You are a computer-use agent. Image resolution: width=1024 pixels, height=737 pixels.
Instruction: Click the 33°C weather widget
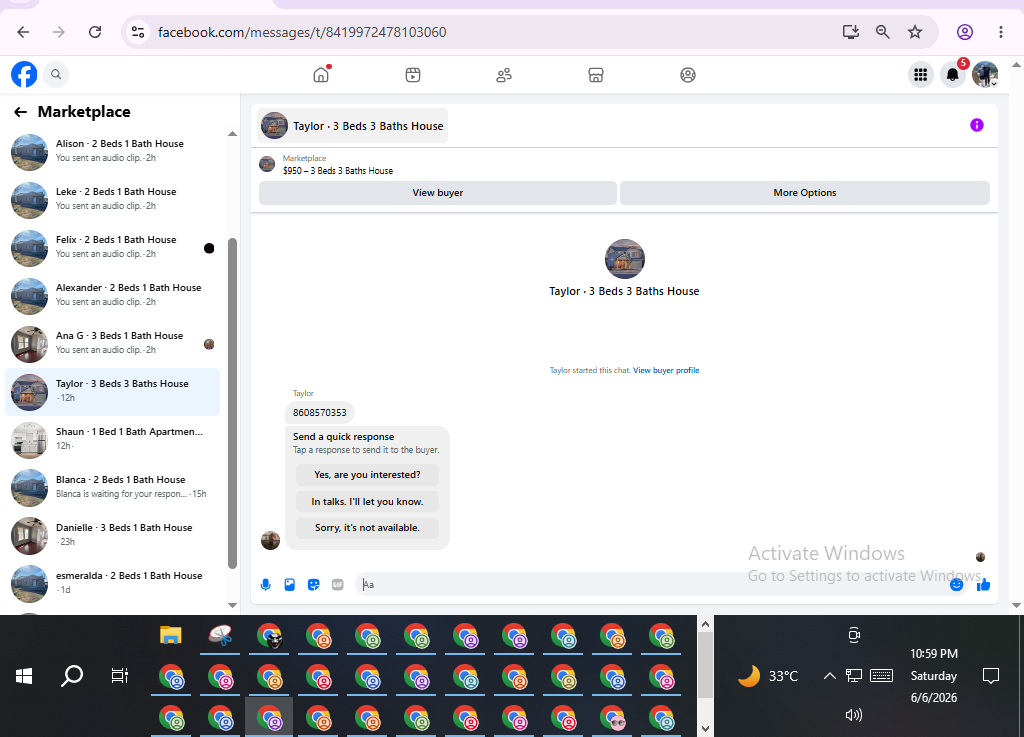coord(768,676)
